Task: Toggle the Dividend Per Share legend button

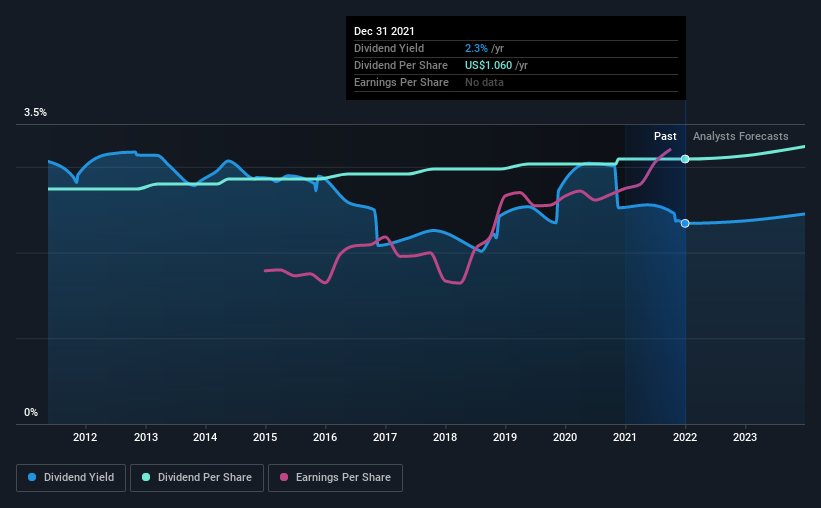Action: [x=197, y=478]
